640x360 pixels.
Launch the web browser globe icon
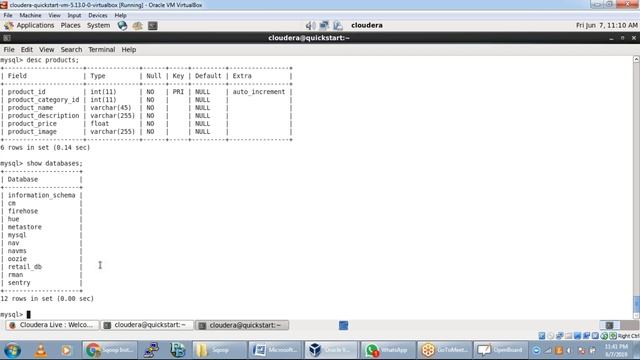coord(122,26)
